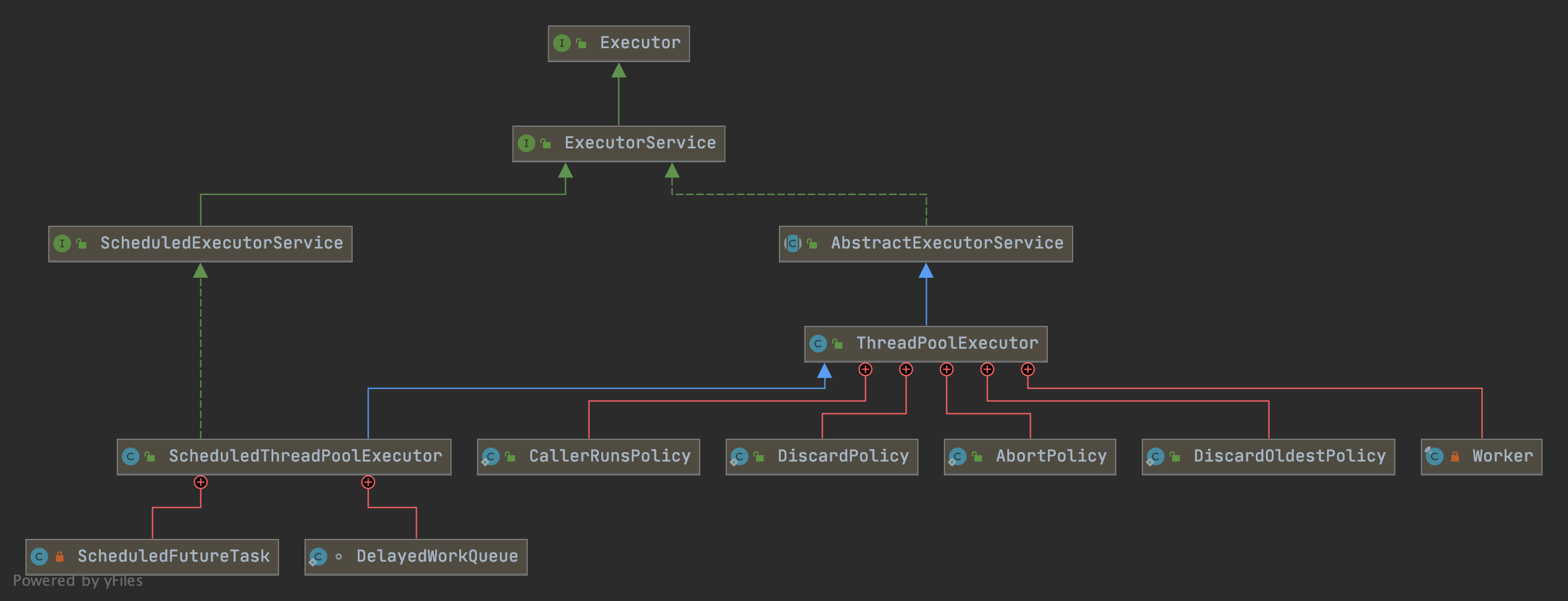The height and width of the screenshot is (601, 1568).
Task: Click the ThreadPoolExecutor class label
Action: (x=947, y=344)
